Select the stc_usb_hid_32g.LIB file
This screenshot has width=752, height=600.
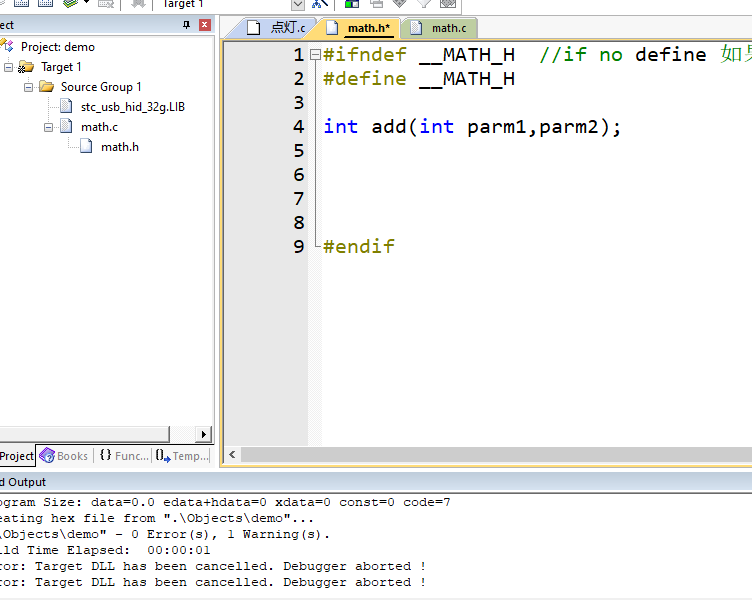point(132,107)
